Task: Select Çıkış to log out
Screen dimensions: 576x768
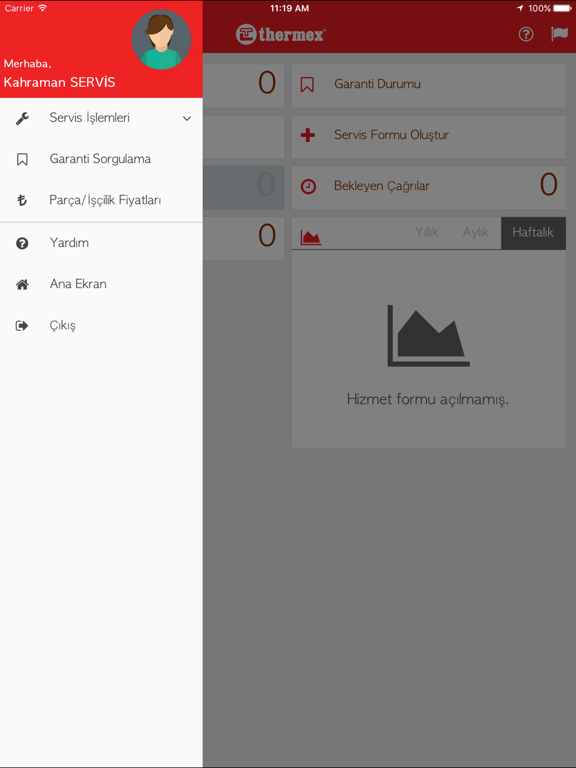Action: (x=101, y=326)
